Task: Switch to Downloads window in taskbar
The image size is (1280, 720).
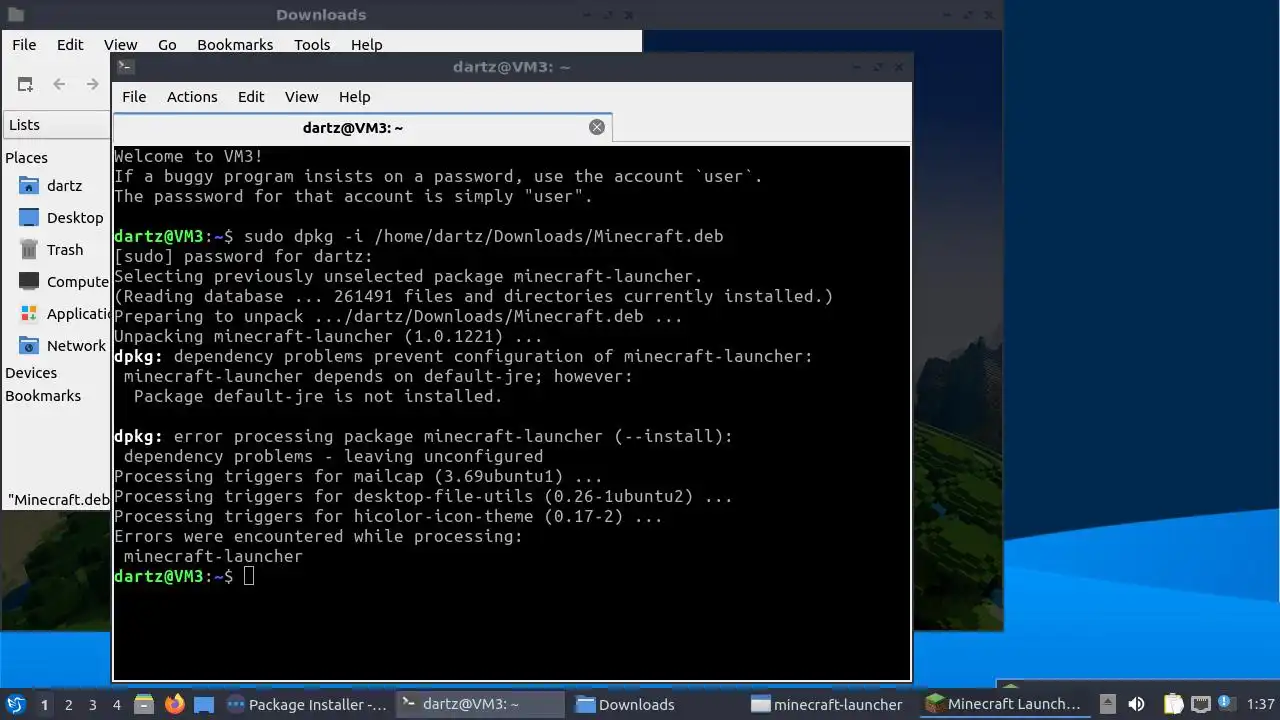Action: (x=656, y=704)
